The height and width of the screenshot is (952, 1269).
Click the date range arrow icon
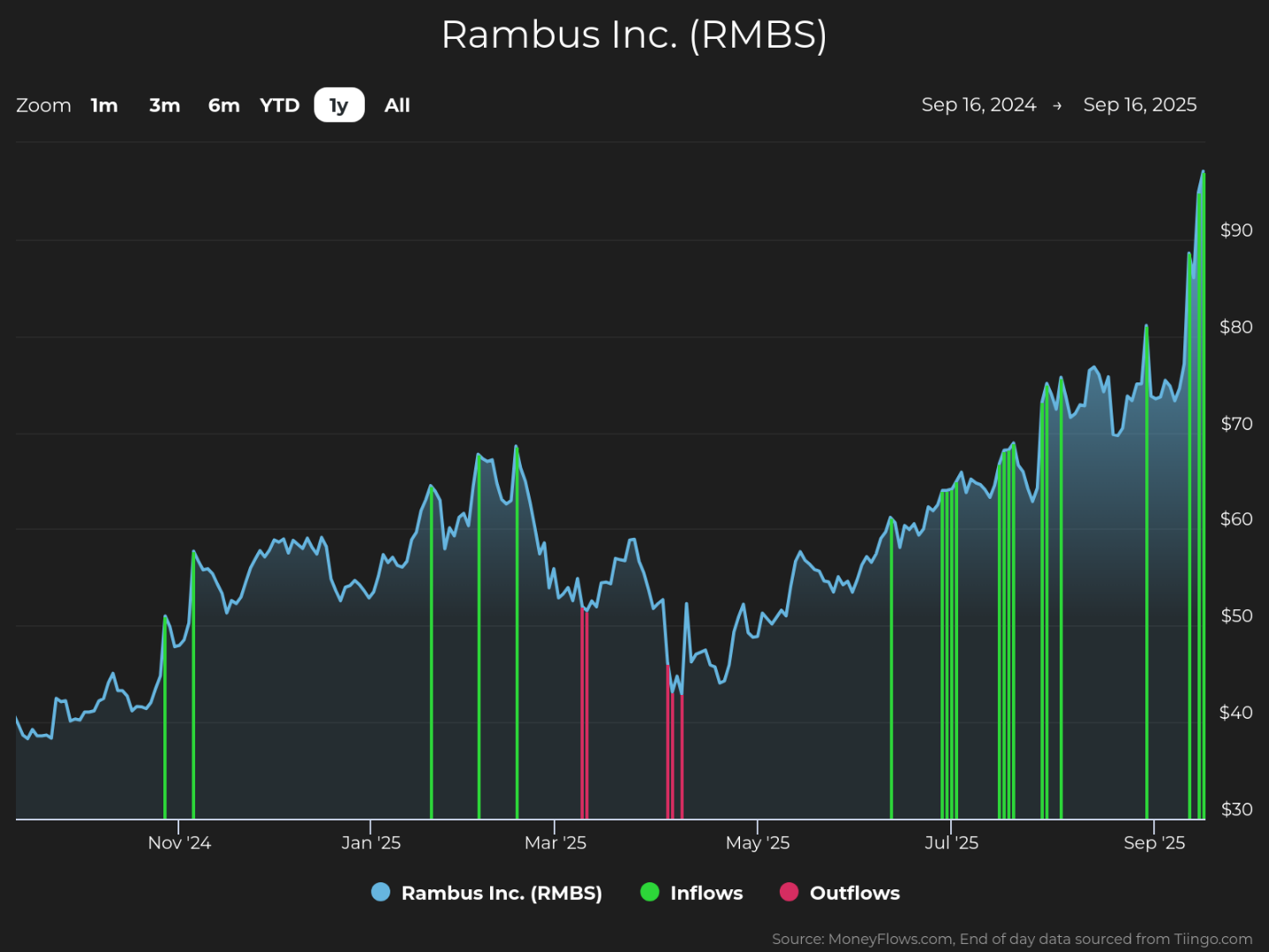point(1057,106)
